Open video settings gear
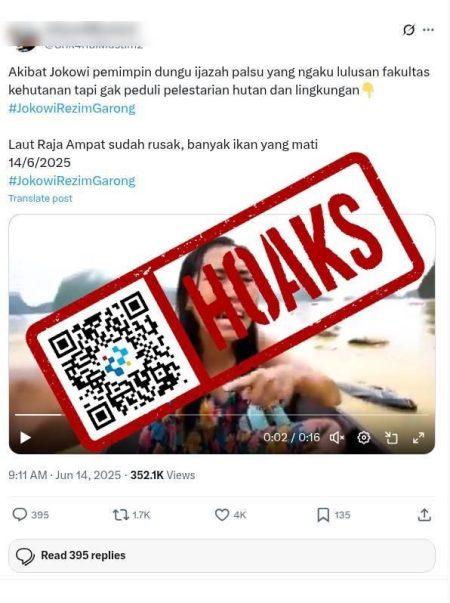The height and width of the screenshot is (603, 450). [364, 437]
